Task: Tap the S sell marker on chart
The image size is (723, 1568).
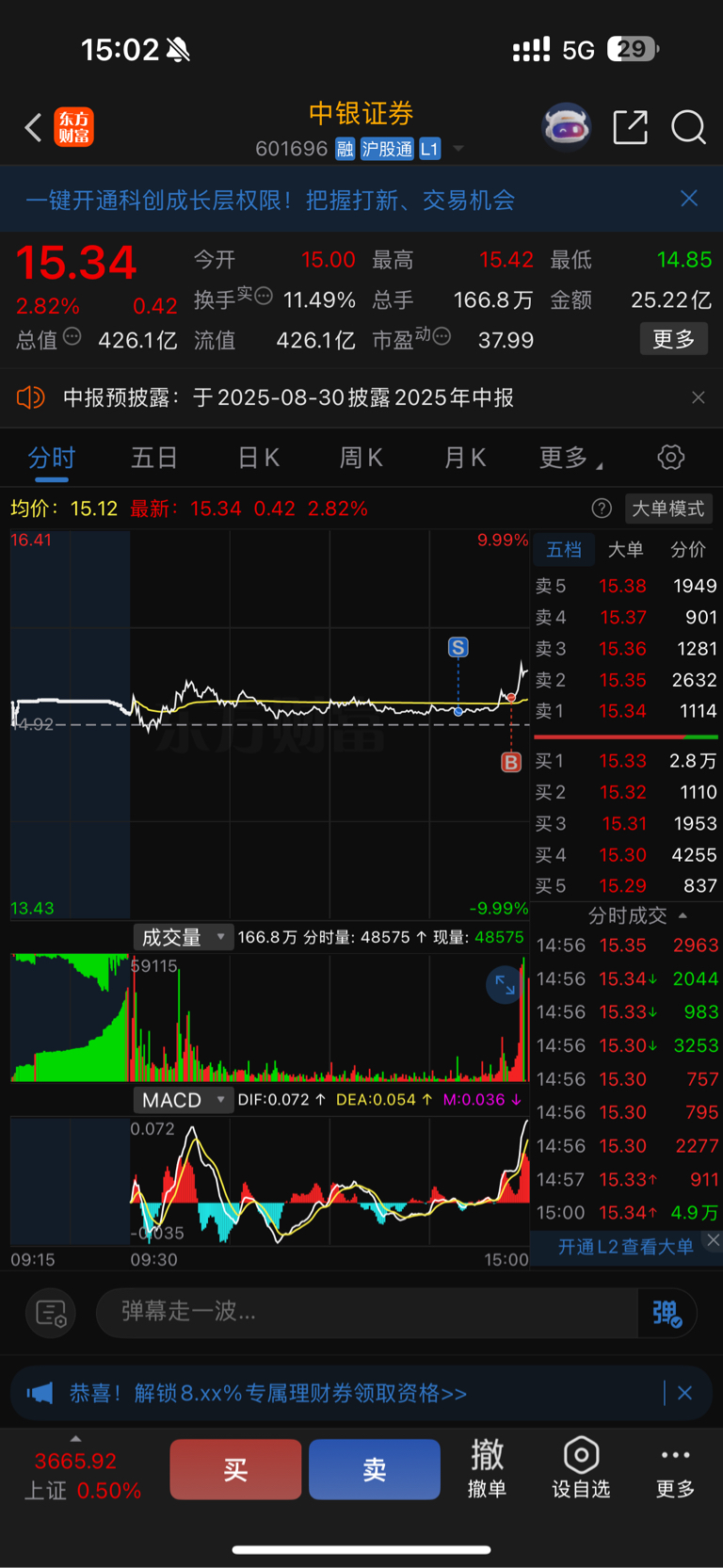Action: click(458, 647)
